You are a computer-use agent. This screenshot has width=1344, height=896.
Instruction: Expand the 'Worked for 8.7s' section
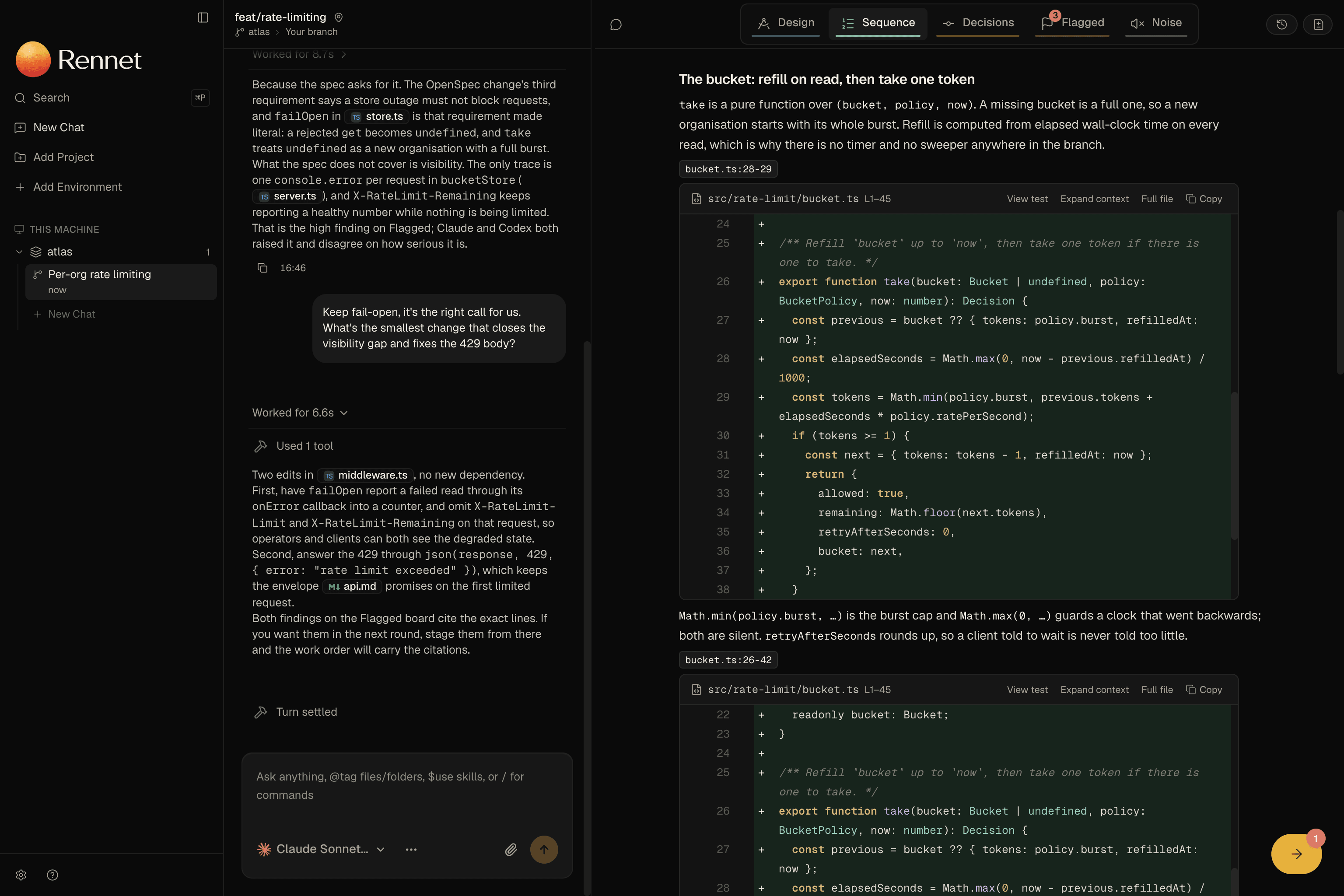pyautogui.click(x=299, y=54)
